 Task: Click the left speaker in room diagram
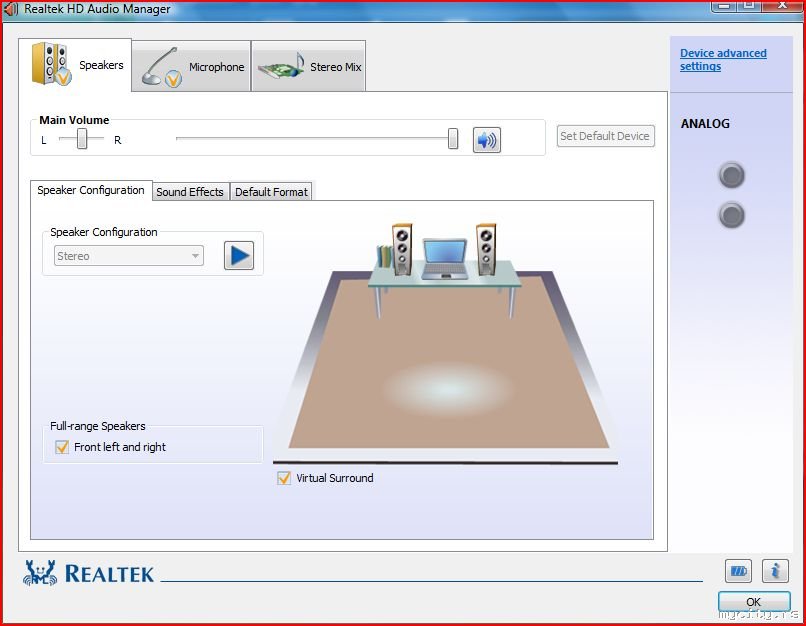401,249
